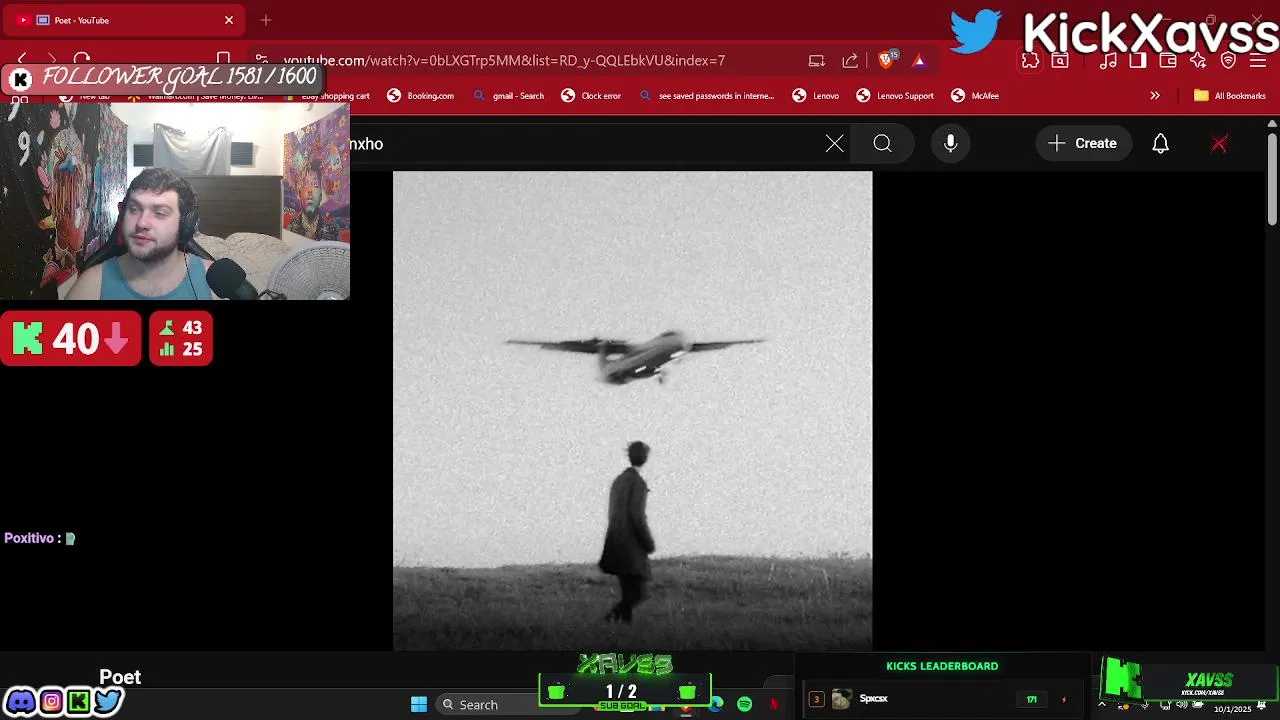
Task: Open the see saved passwords bookmark
Action: pyautogui.click(x=706, y=96)
